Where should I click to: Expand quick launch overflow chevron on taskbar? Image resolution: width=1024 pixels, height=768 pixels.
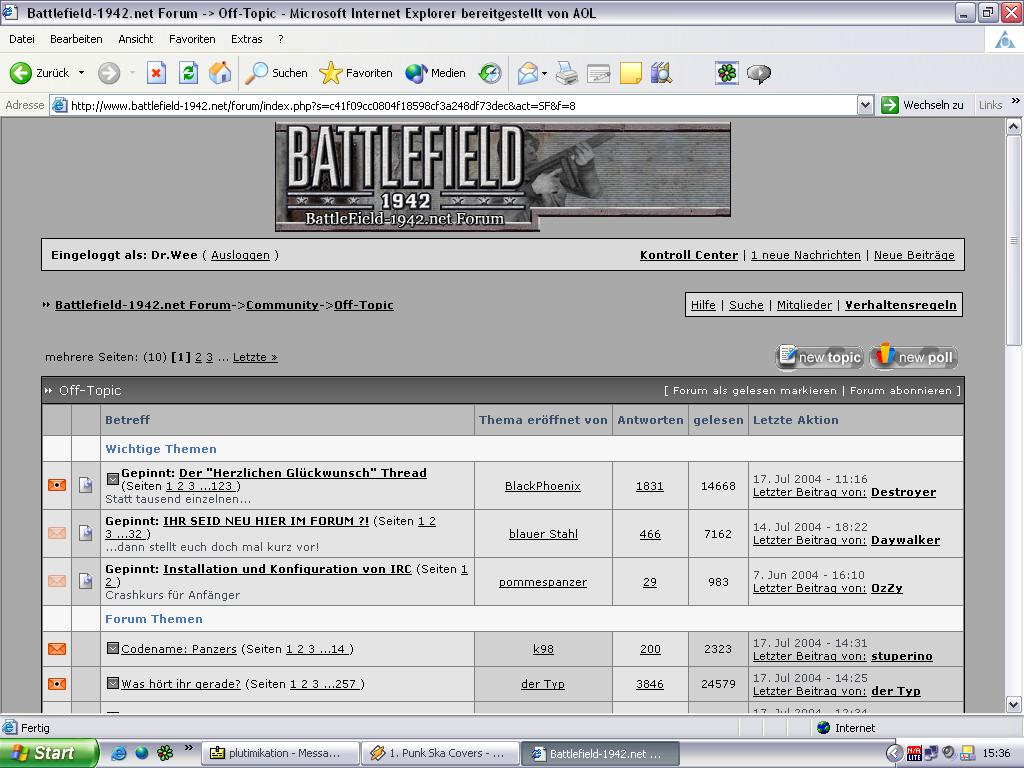(189, 748)
